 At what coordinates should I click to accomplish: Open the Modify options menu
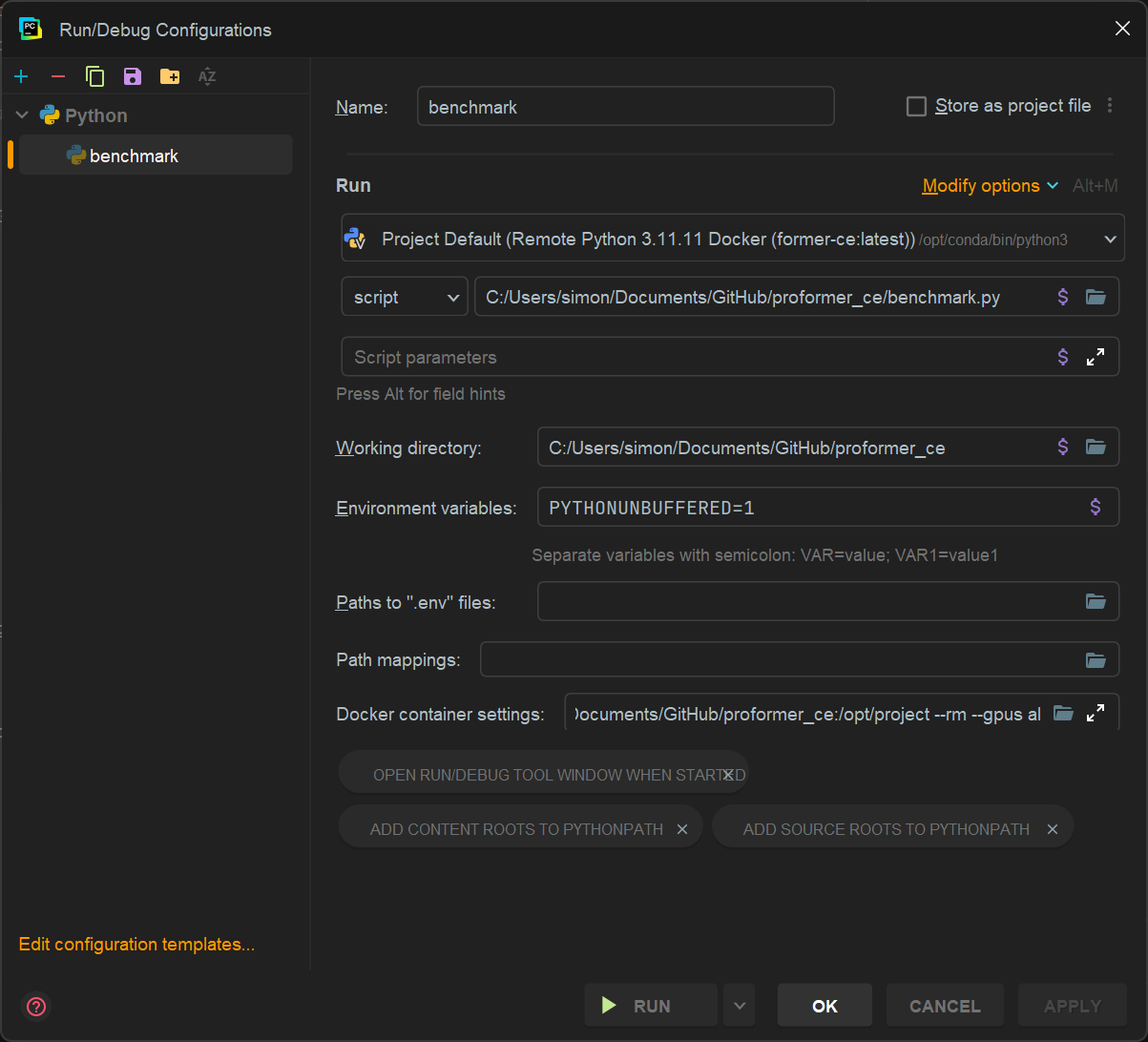982,185
